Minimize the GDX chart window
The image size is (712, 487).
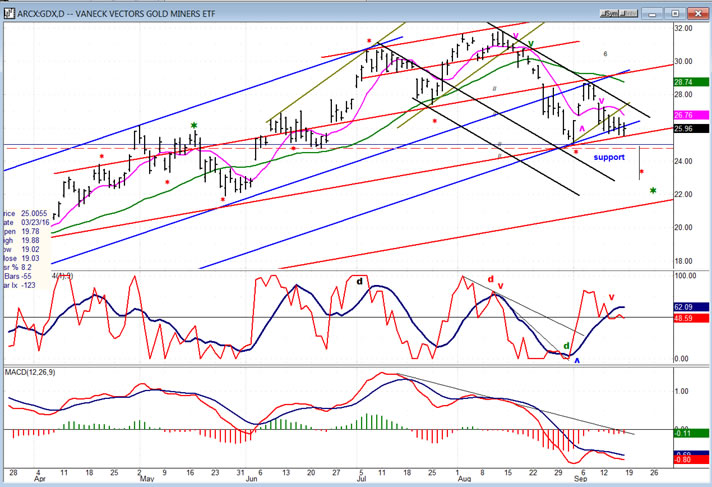click(654, 14)
